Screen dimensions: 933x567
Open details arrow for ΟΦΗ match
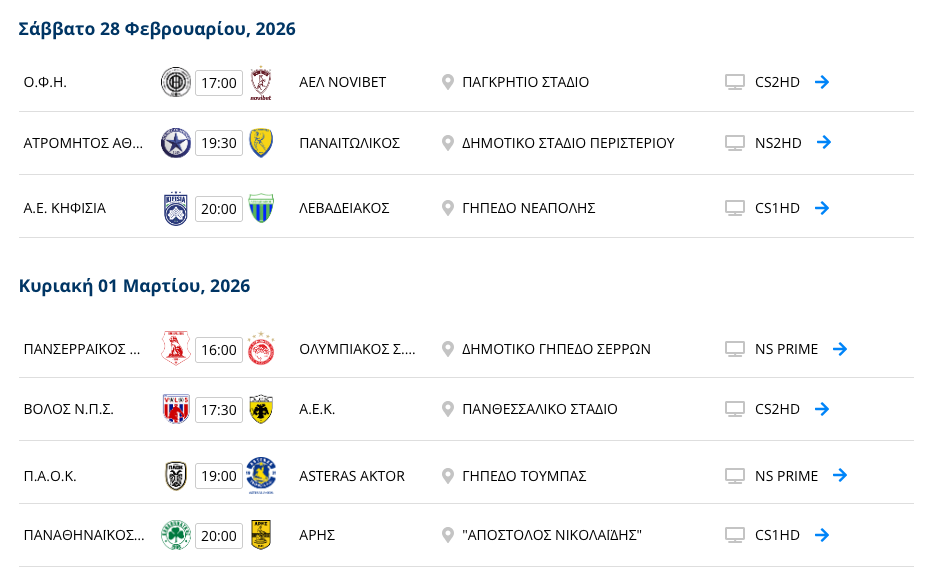click(822, 82)
